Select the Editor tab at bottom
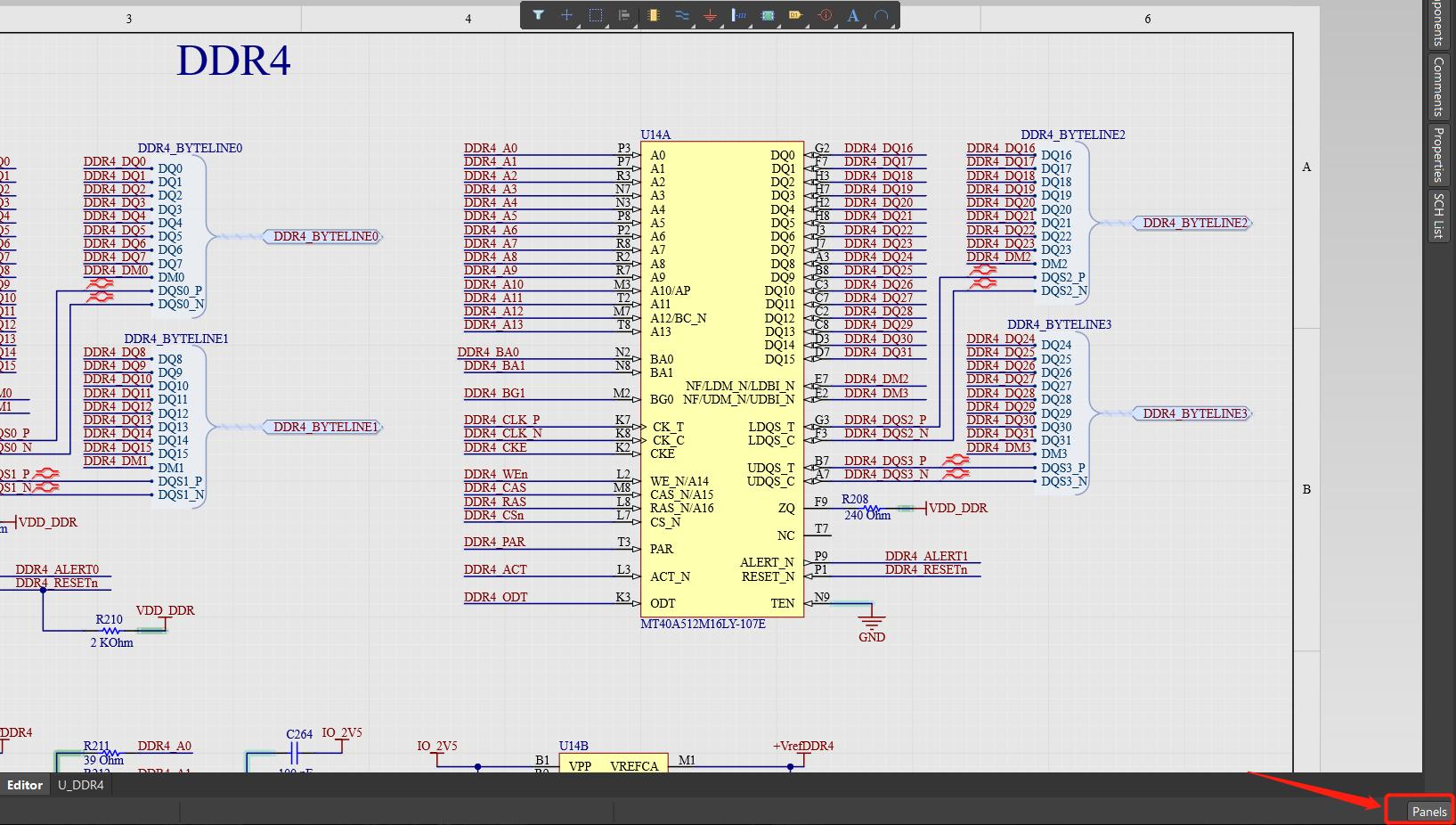Screen dimensions: 1456x825 (x=25, y=785)
